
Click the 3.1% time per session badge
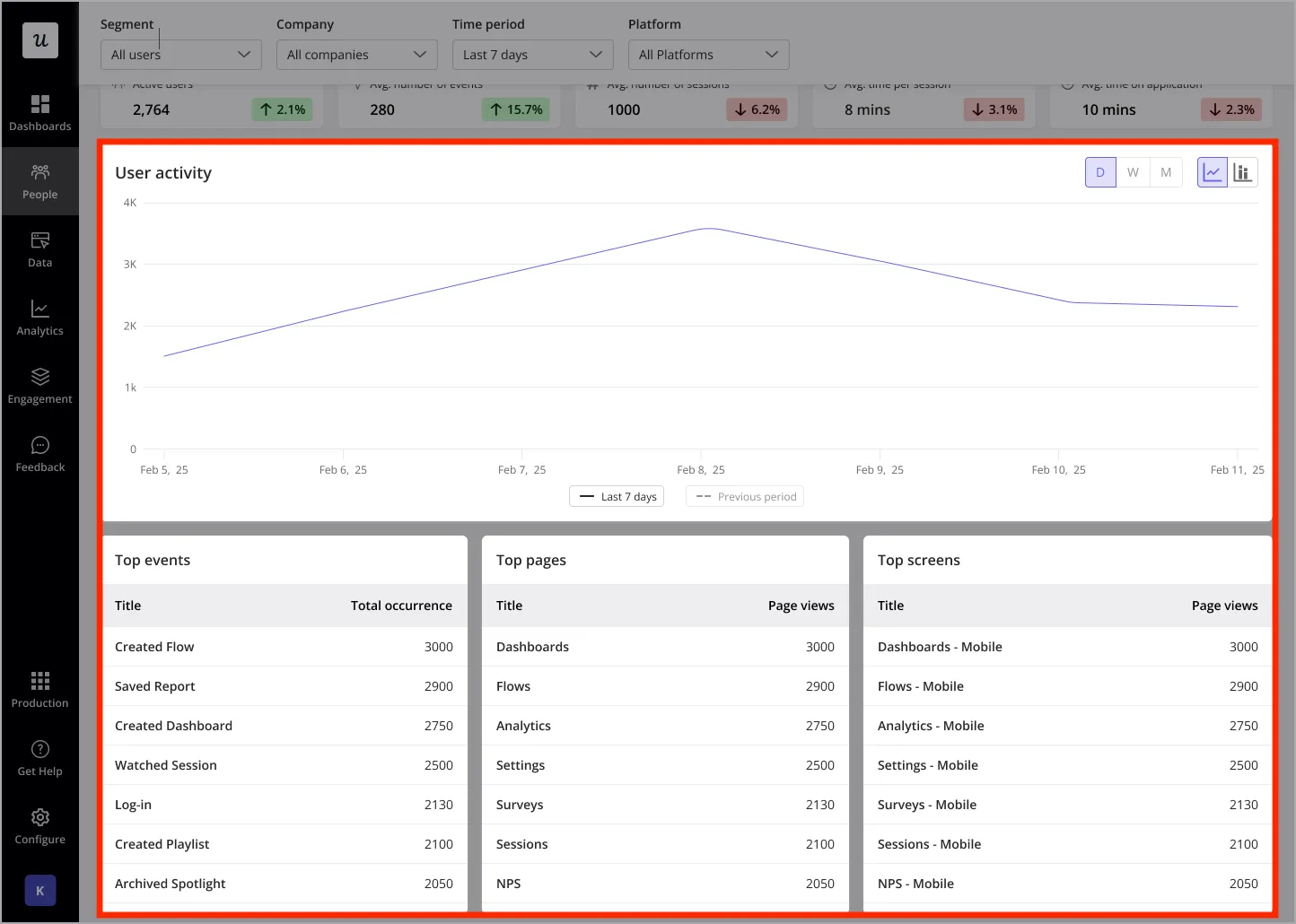(994, 109)
